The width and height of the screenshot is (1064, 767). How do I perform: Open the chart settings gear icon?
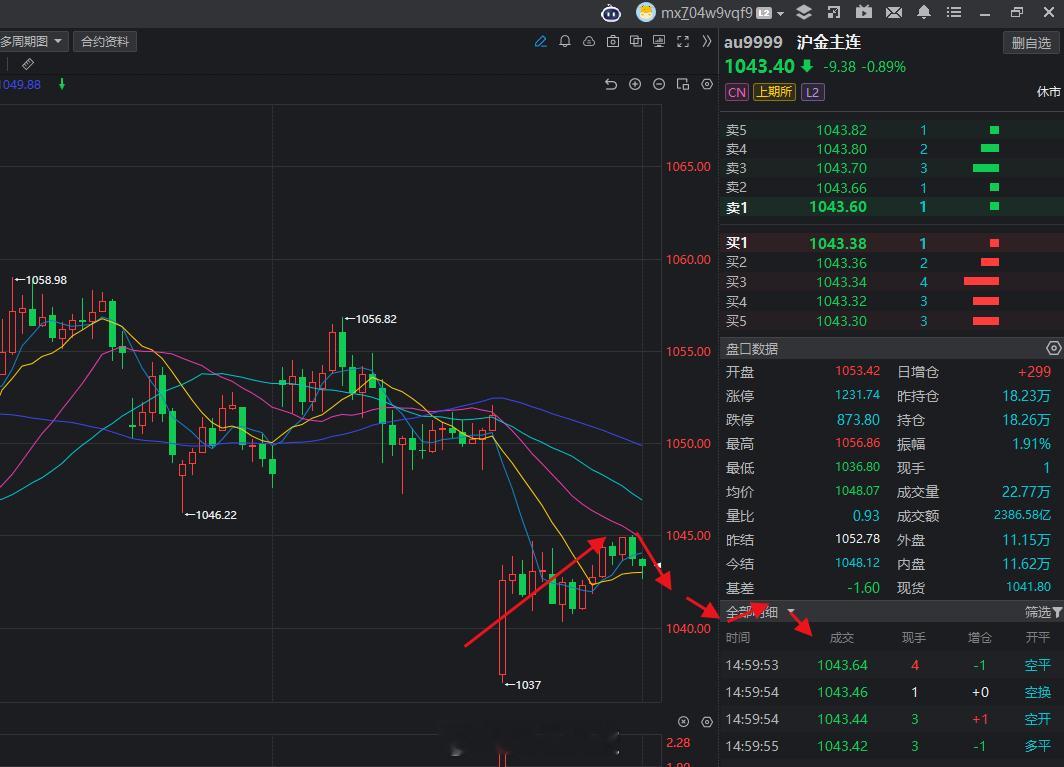click(707, 85)
